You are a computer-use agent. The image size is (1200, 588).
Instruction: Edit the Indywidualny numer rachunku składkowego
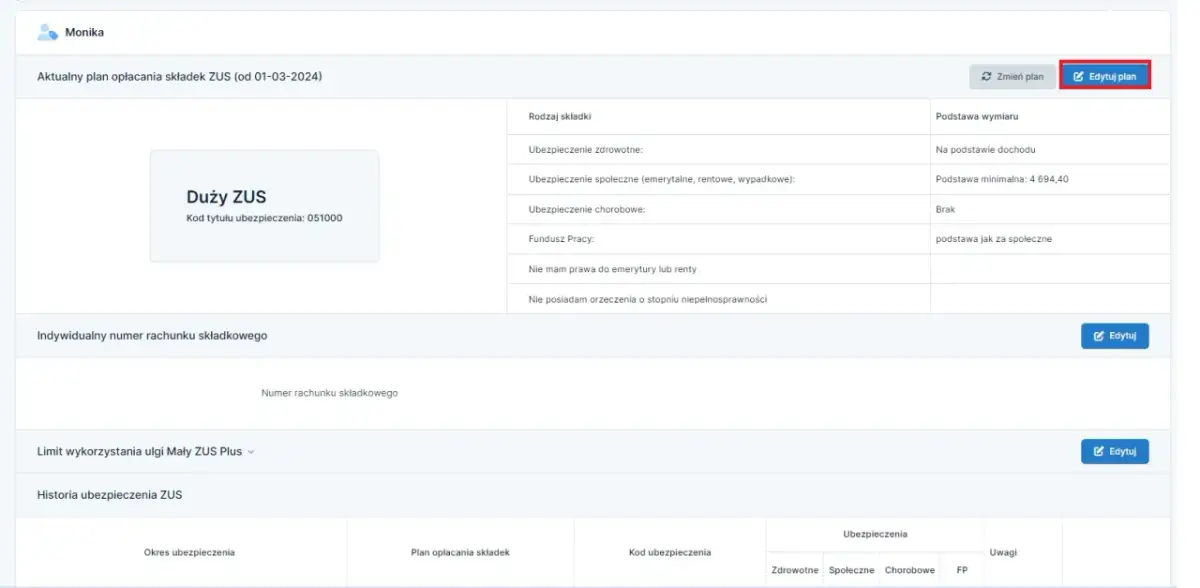pyautogui.click(x=1114, y=336)
